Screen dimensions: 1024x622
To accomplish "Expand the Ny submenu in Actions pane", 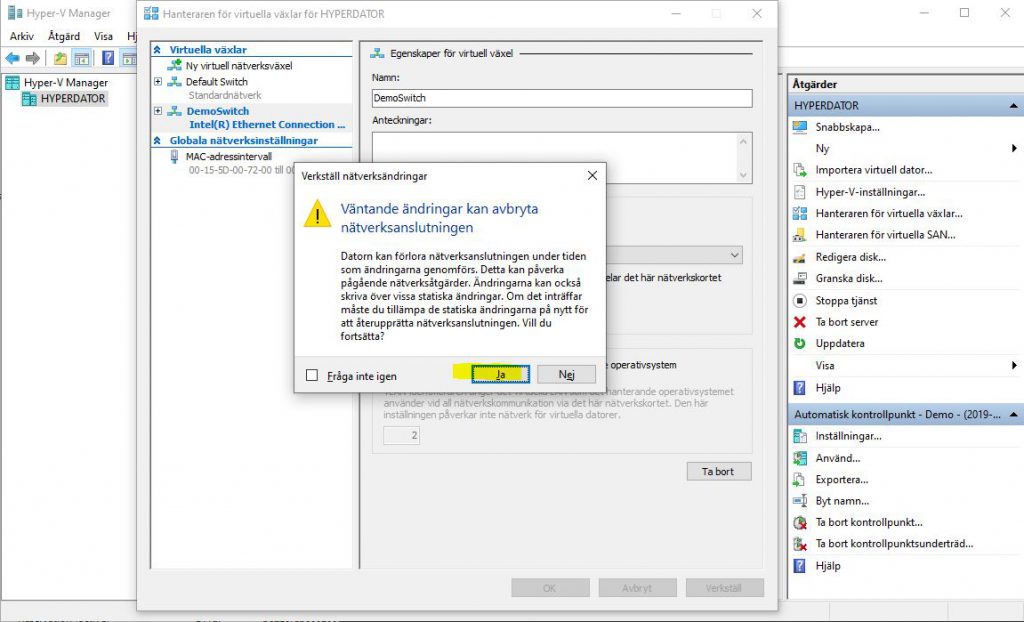I will 1014,148.
